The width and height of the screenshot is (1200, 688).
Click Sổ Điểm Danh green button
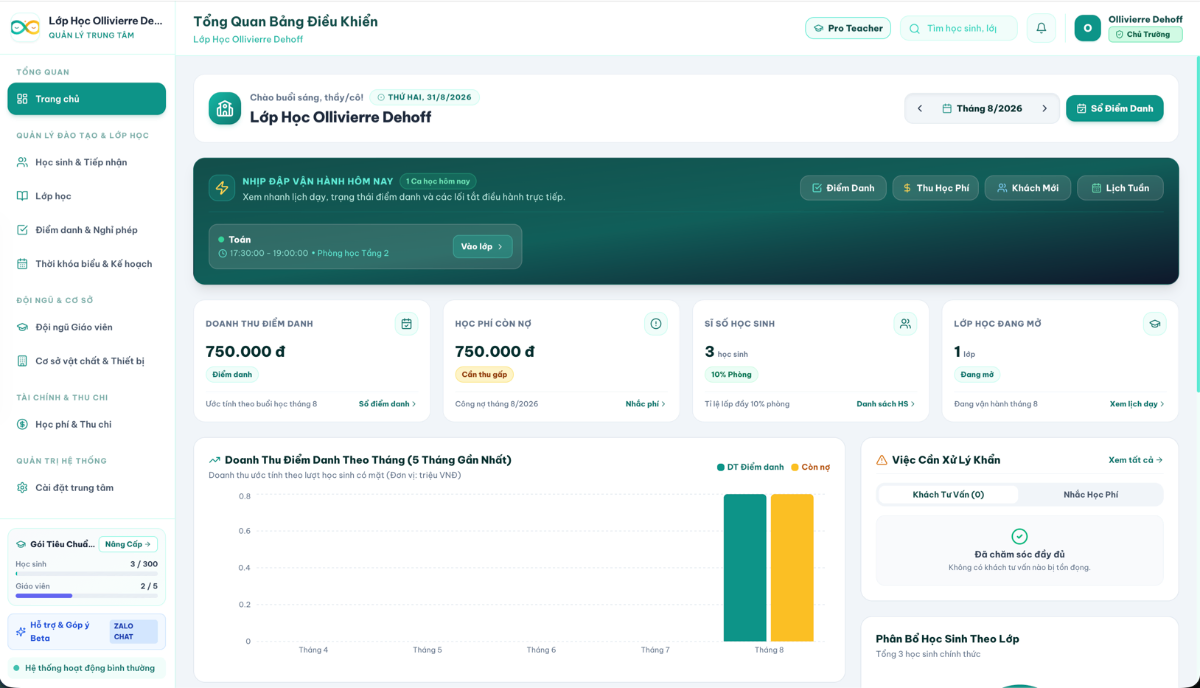pos(1115,108)
